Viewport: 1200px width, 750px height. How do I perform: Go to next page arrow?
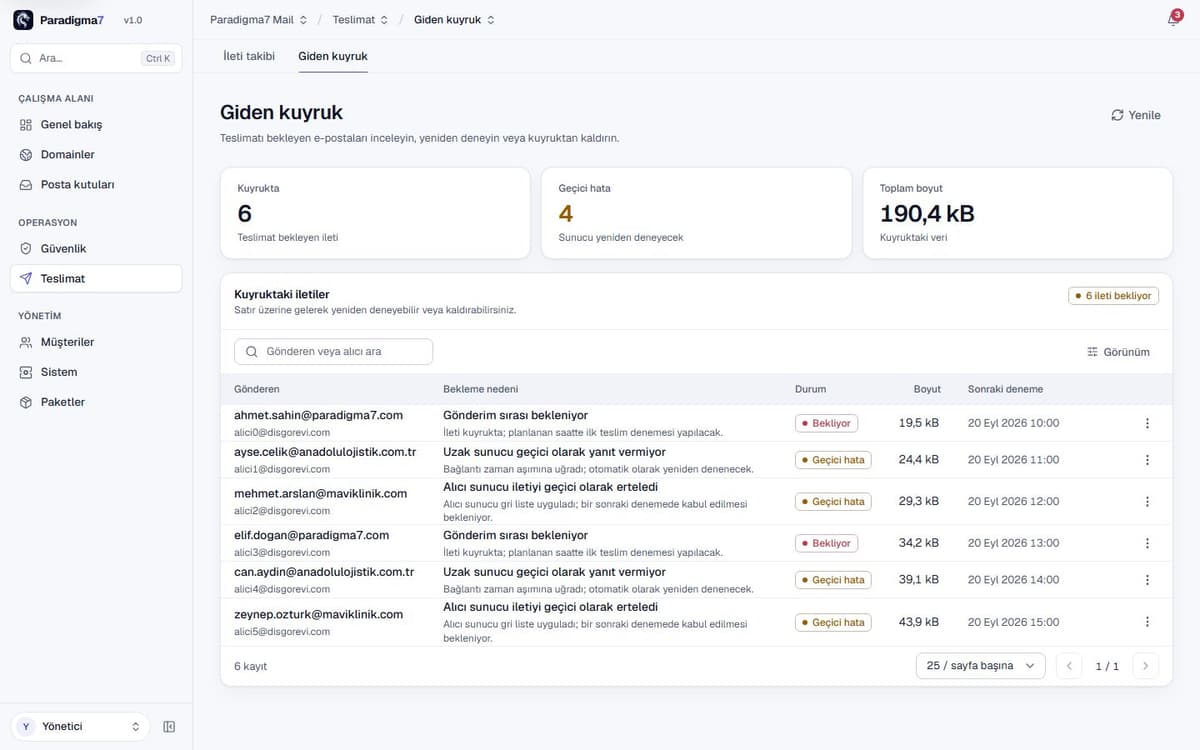(x=1146, y=666)
